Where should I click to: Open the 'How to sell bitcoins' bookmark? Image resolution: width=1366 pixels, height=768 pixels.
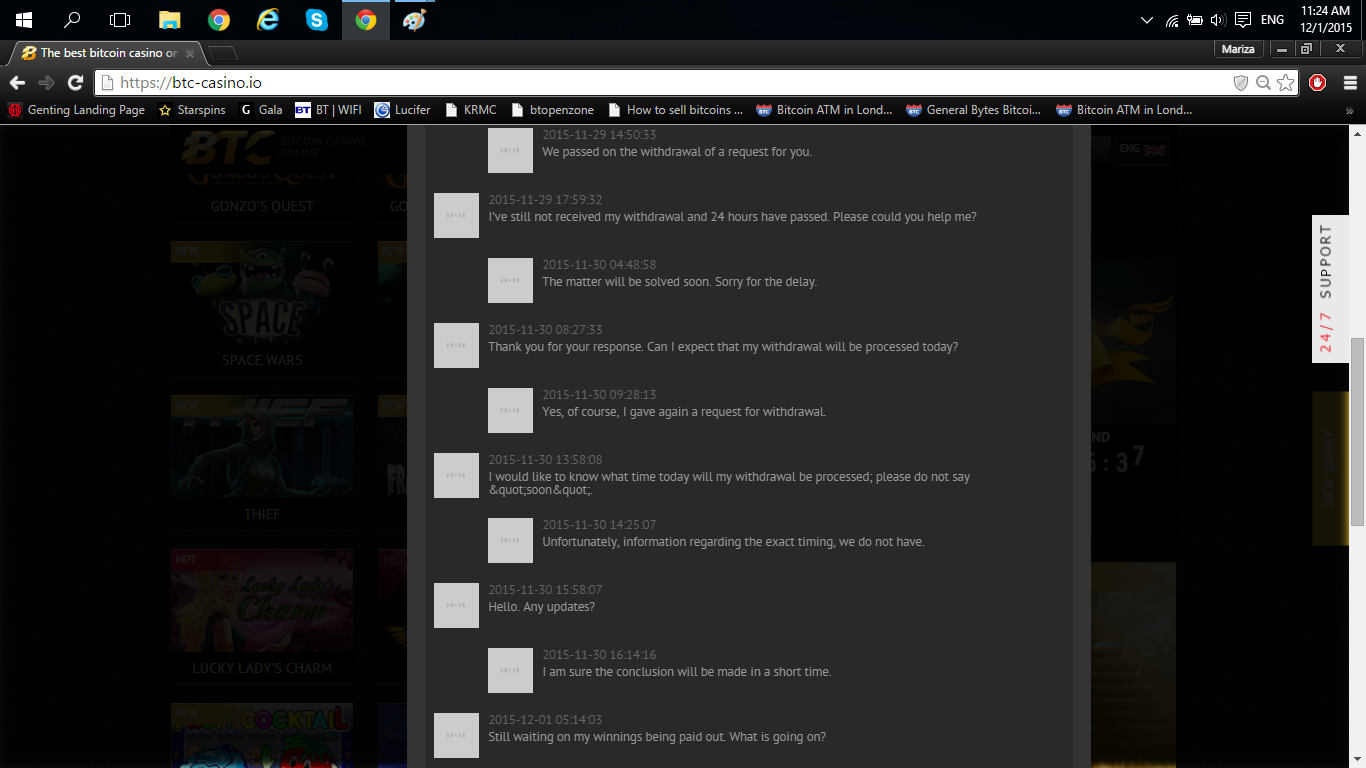click(675, 110)
